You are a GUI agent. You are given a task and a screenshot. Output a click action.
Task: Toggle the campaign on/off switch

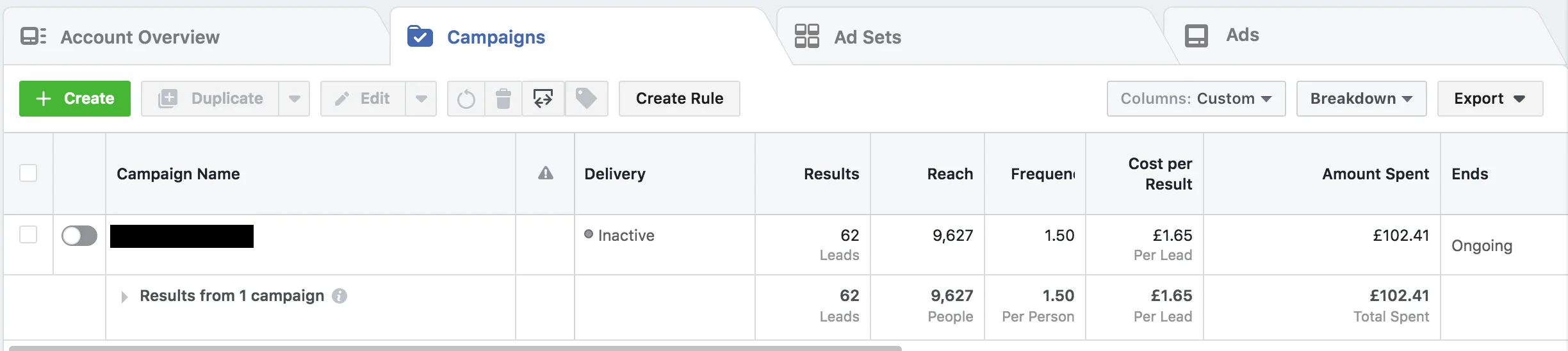tap(79, 236)
